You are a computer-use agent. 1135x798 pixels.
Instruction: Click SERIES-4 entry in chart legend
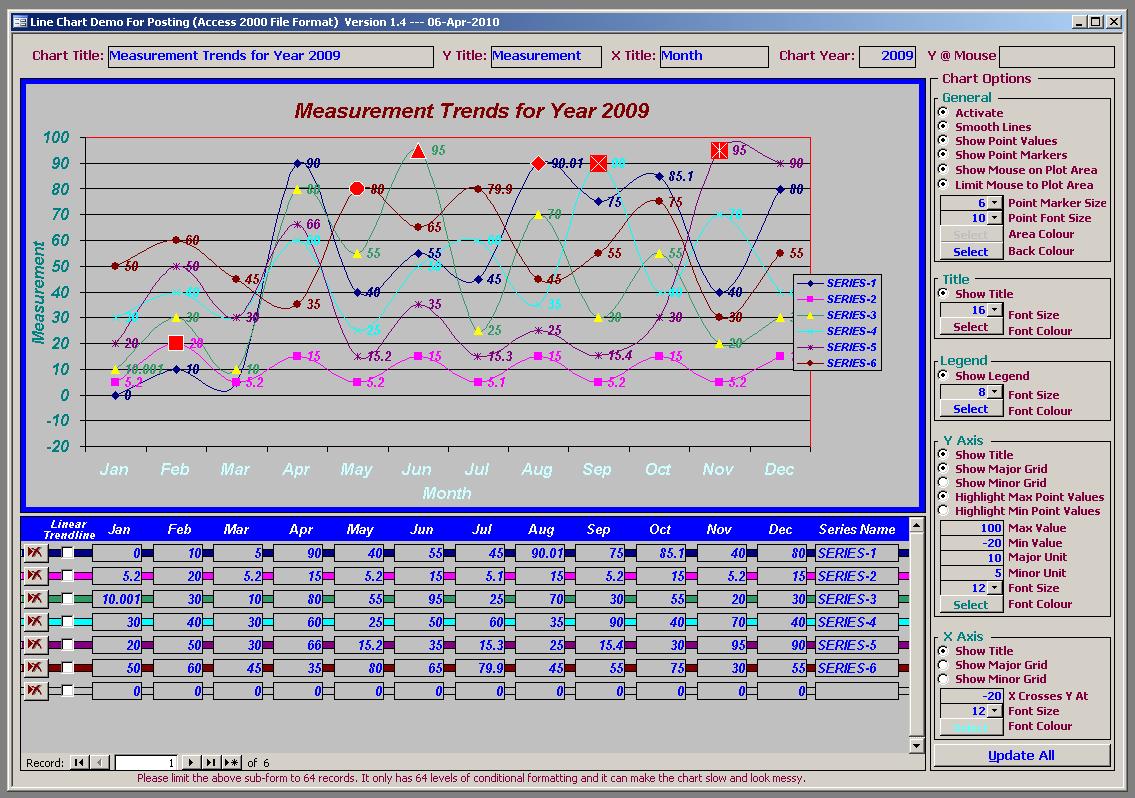(x=837, y=331)
